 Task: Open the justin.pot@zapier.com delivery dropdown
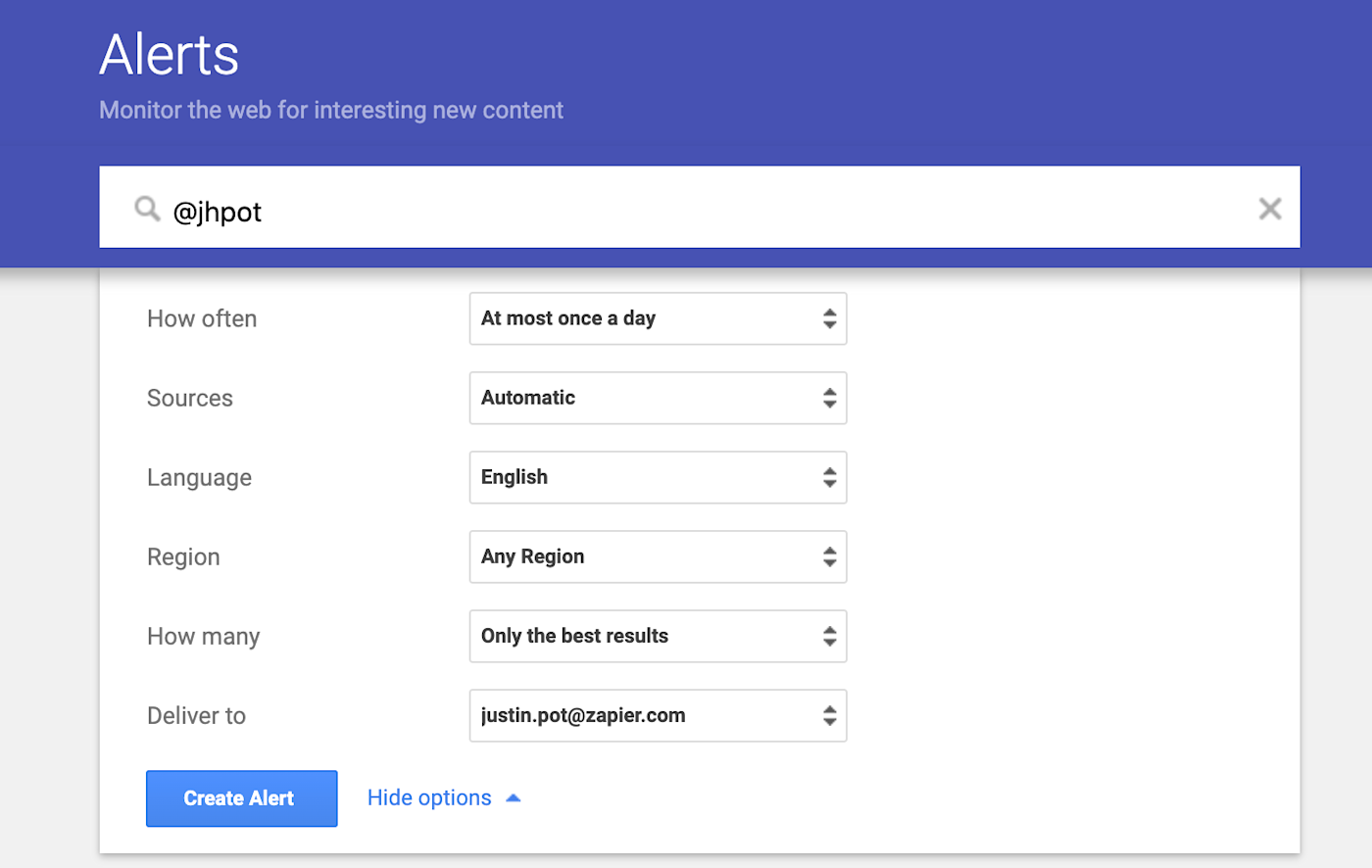[658, 715]
